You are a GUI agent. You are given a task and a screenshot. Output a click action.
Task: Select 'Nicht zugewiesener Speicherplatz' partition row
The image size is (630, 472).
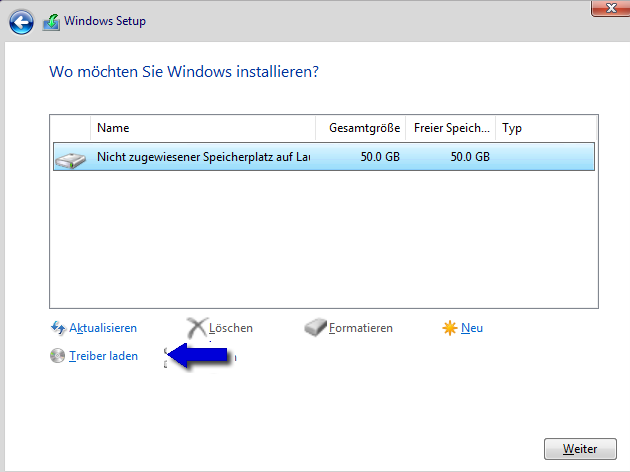coord(324,157)
